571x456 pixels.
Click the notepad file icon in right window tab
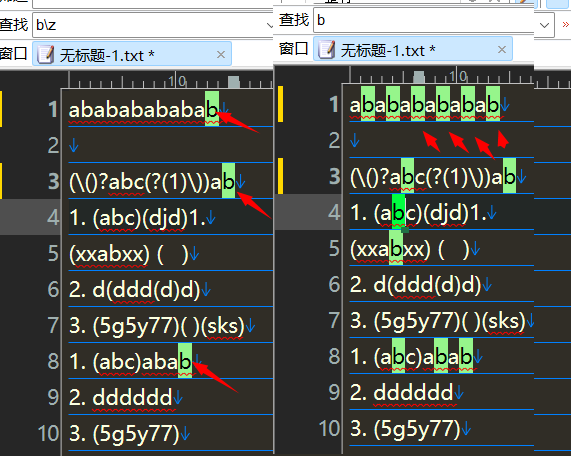pos(327,50)
